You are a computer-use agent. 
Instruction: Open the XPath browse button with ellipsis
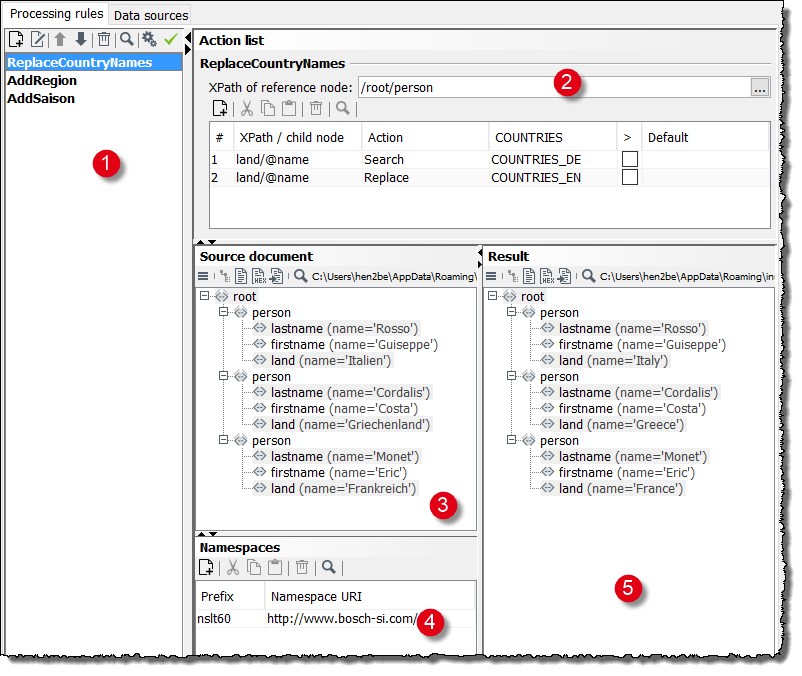tap(760, 87)
